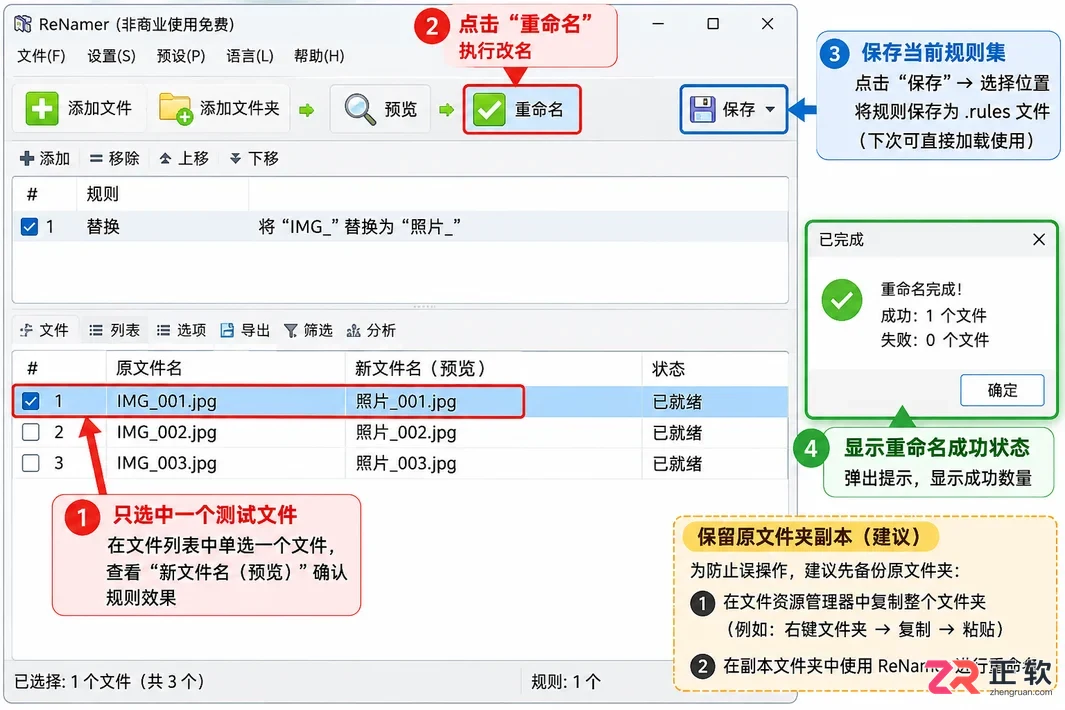This screenshot has height=710, width=1065.
Task: Sort by the 原文件名 column header
Action: [x=225, y=368]
